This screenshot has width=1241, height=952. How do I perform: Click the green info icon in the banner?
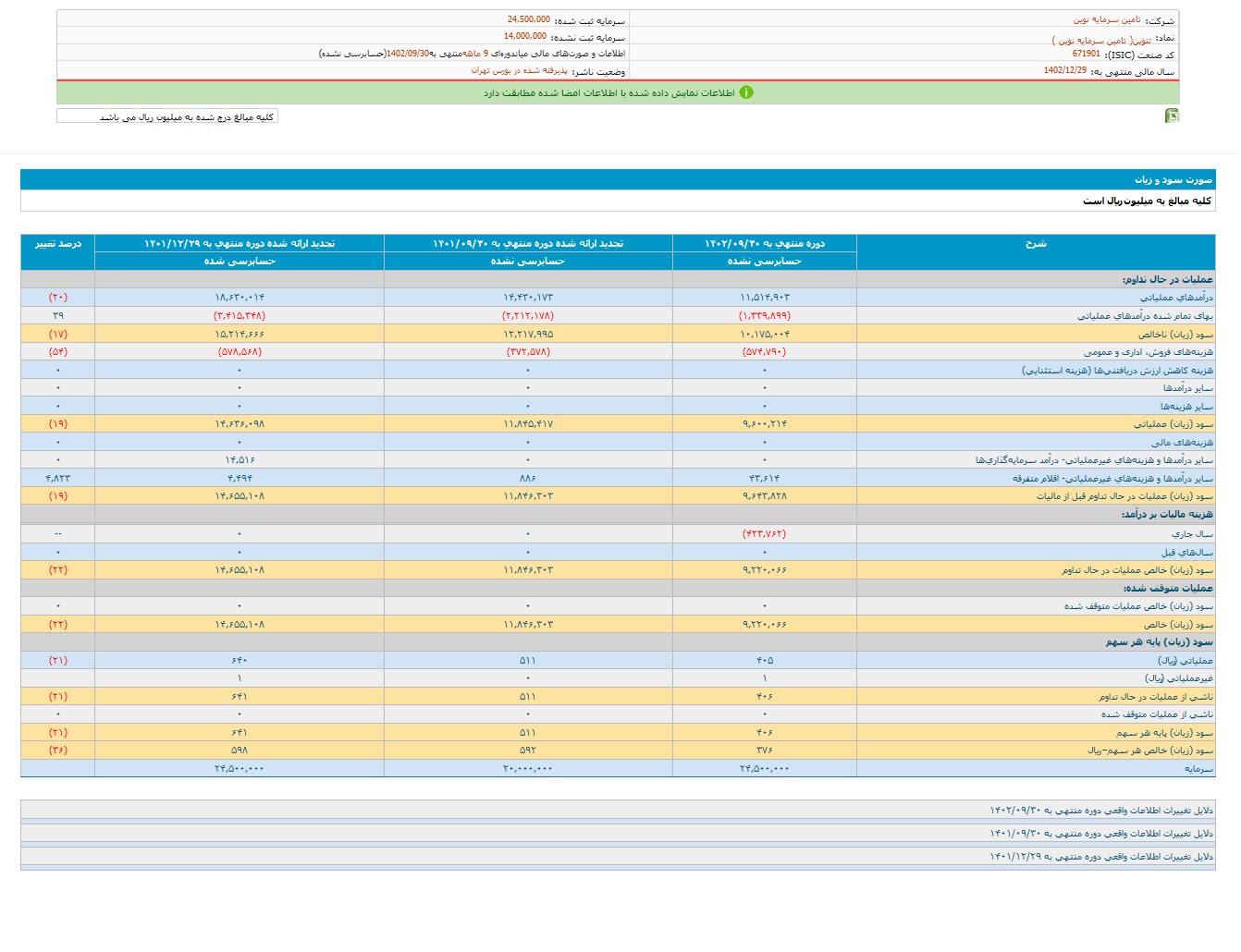click(746, 92)
